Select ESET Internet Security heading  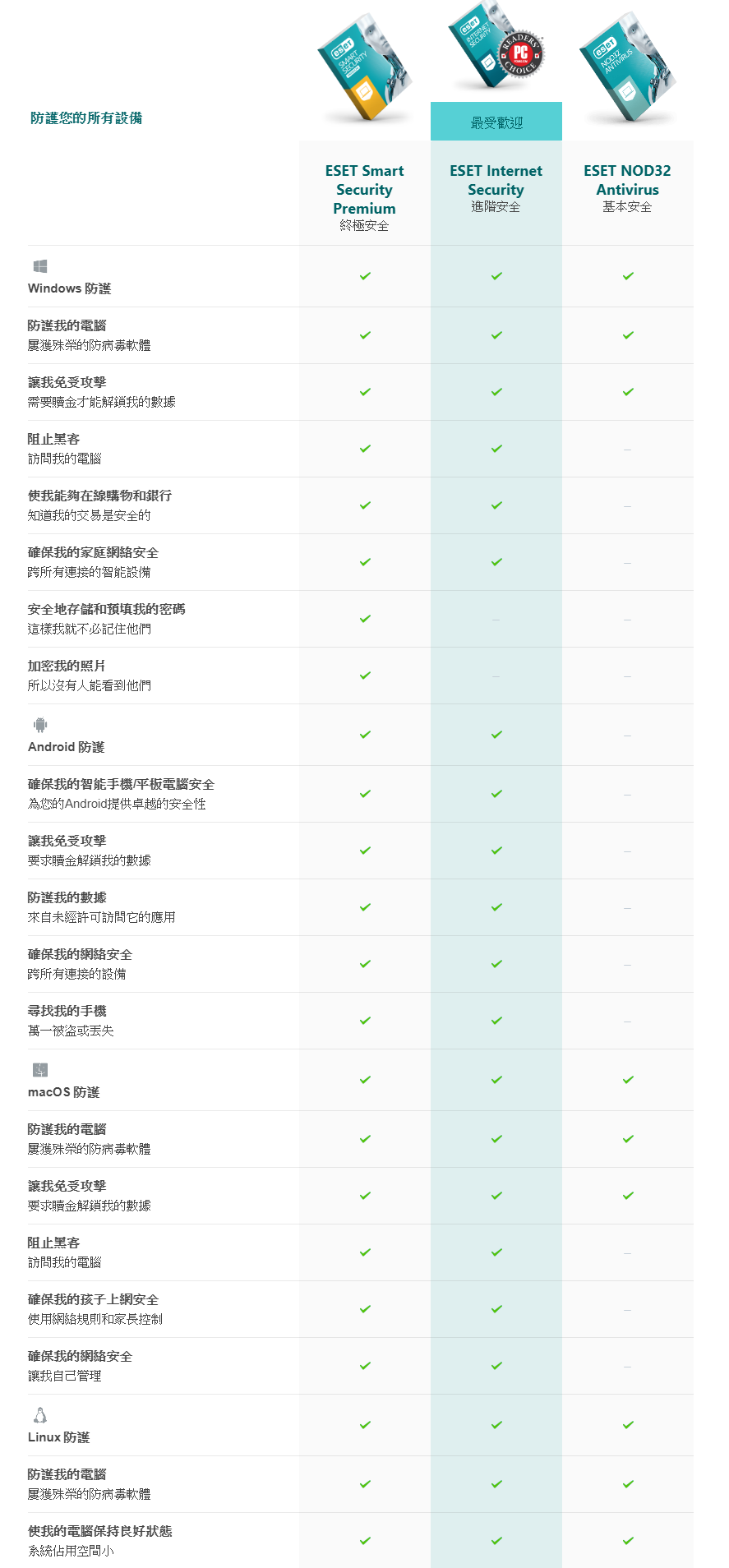[x=496, y=180]
